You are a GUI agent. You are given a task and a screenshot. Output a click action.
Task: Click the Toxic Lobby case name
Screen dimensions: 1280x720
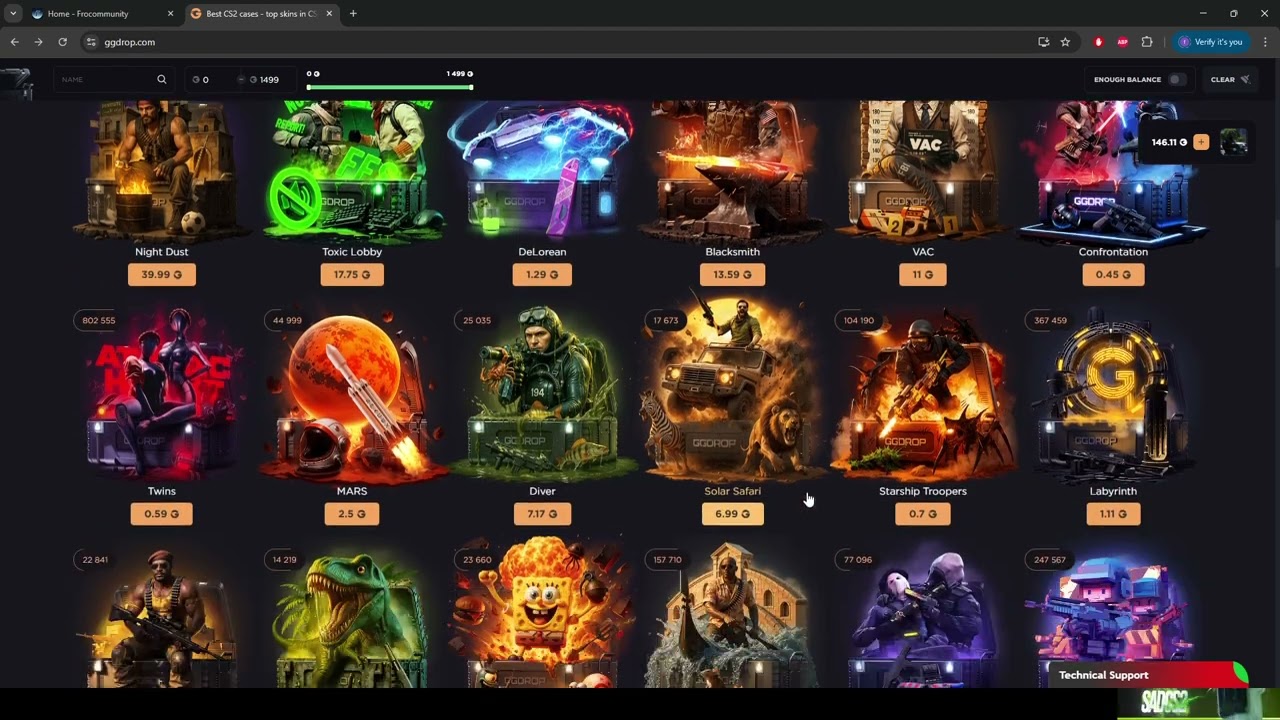(x=352, y=252)
